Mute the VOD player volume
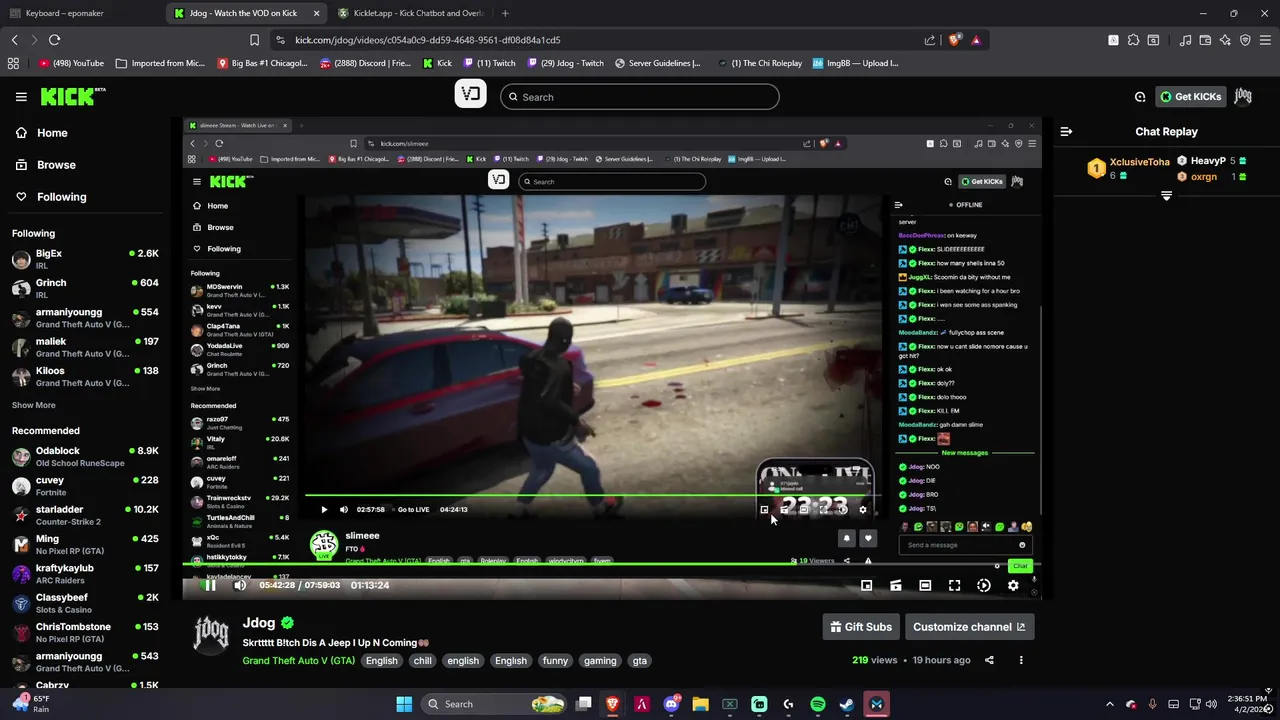The height and width of the screenshot is (720, 1280). 240,585
